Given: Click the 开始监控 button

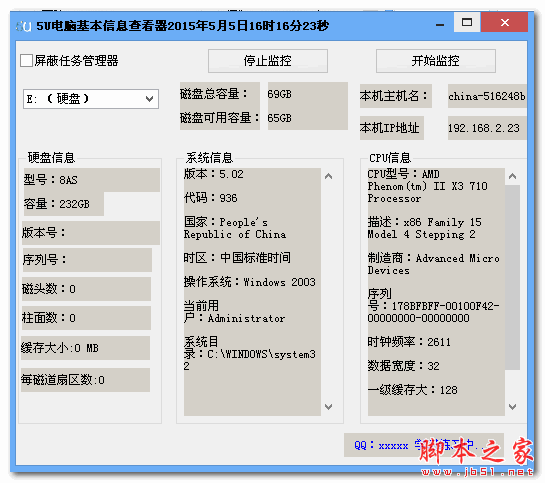Looking at the screenshot, I should pyautogui.click(x=436, y=61).
